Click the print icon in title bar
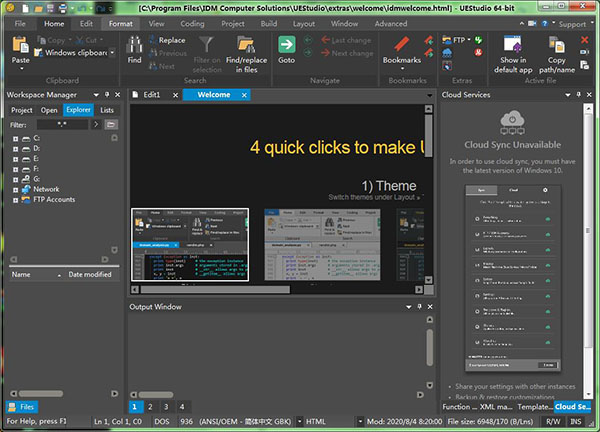600x432 pixels. pyautogui.click(x=63, y=8)
